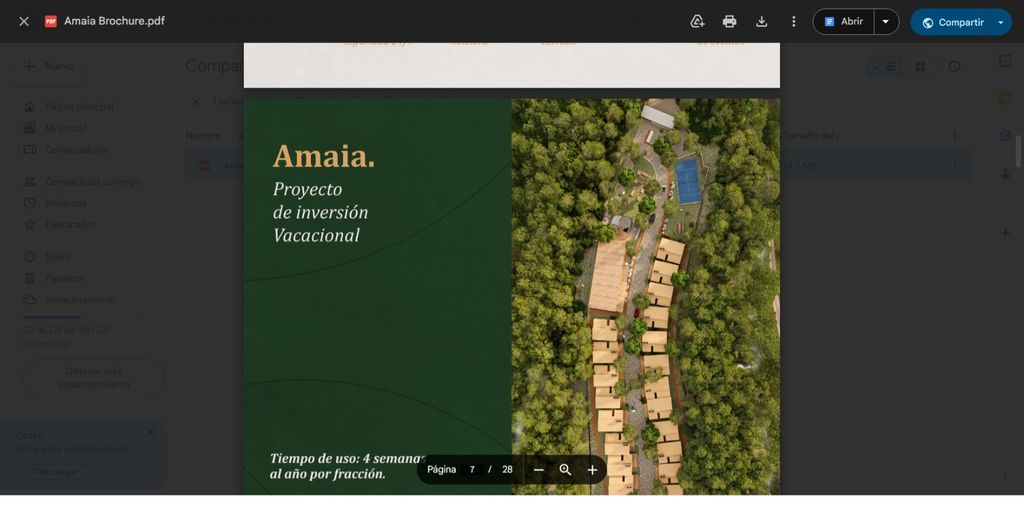Open Calendar icon in side panel

[1005, 61]
